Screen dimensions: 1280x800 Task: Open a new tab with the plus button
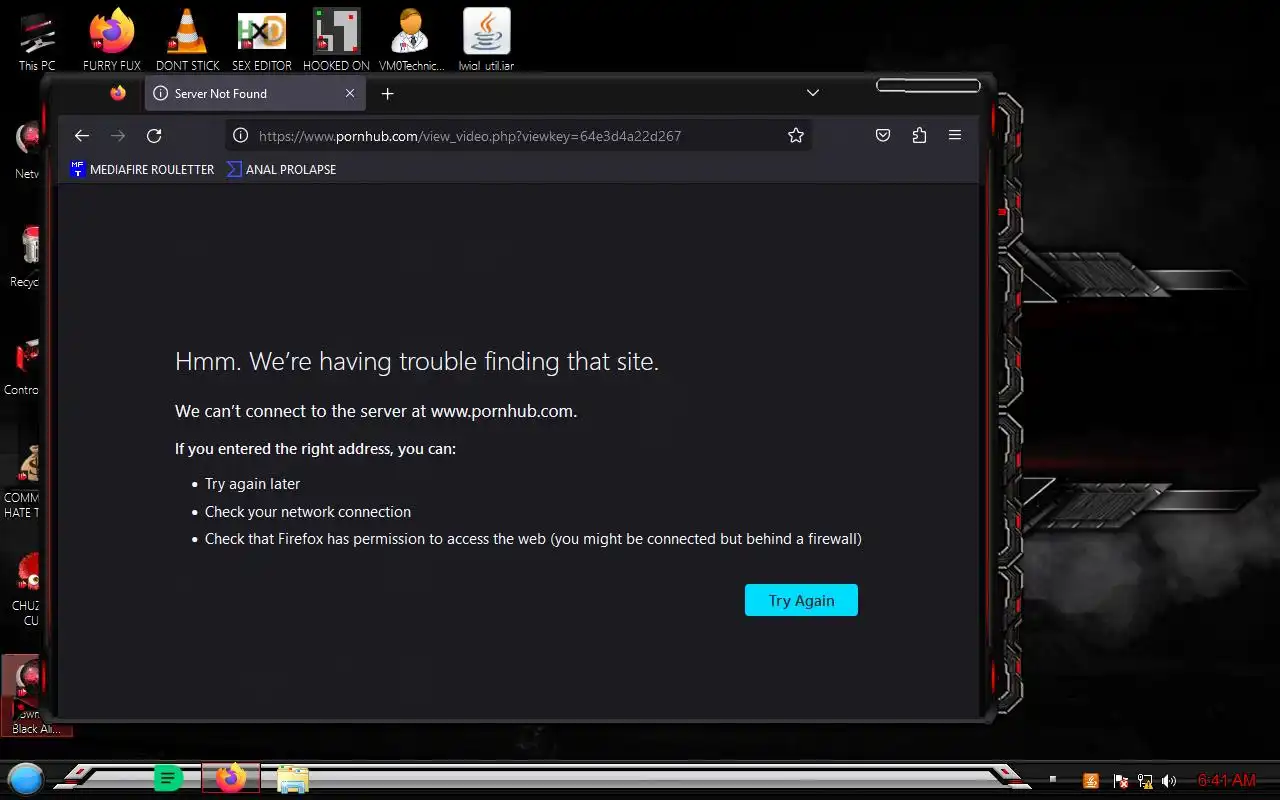click(388, 94)
